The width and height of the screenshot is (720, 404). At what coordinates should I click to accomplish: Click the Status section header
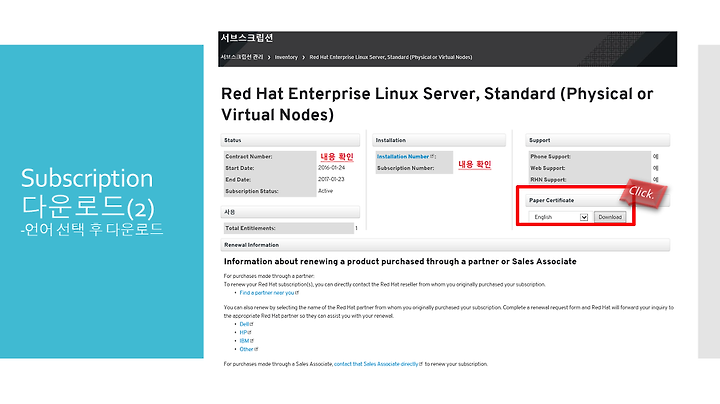coord(290,140)
